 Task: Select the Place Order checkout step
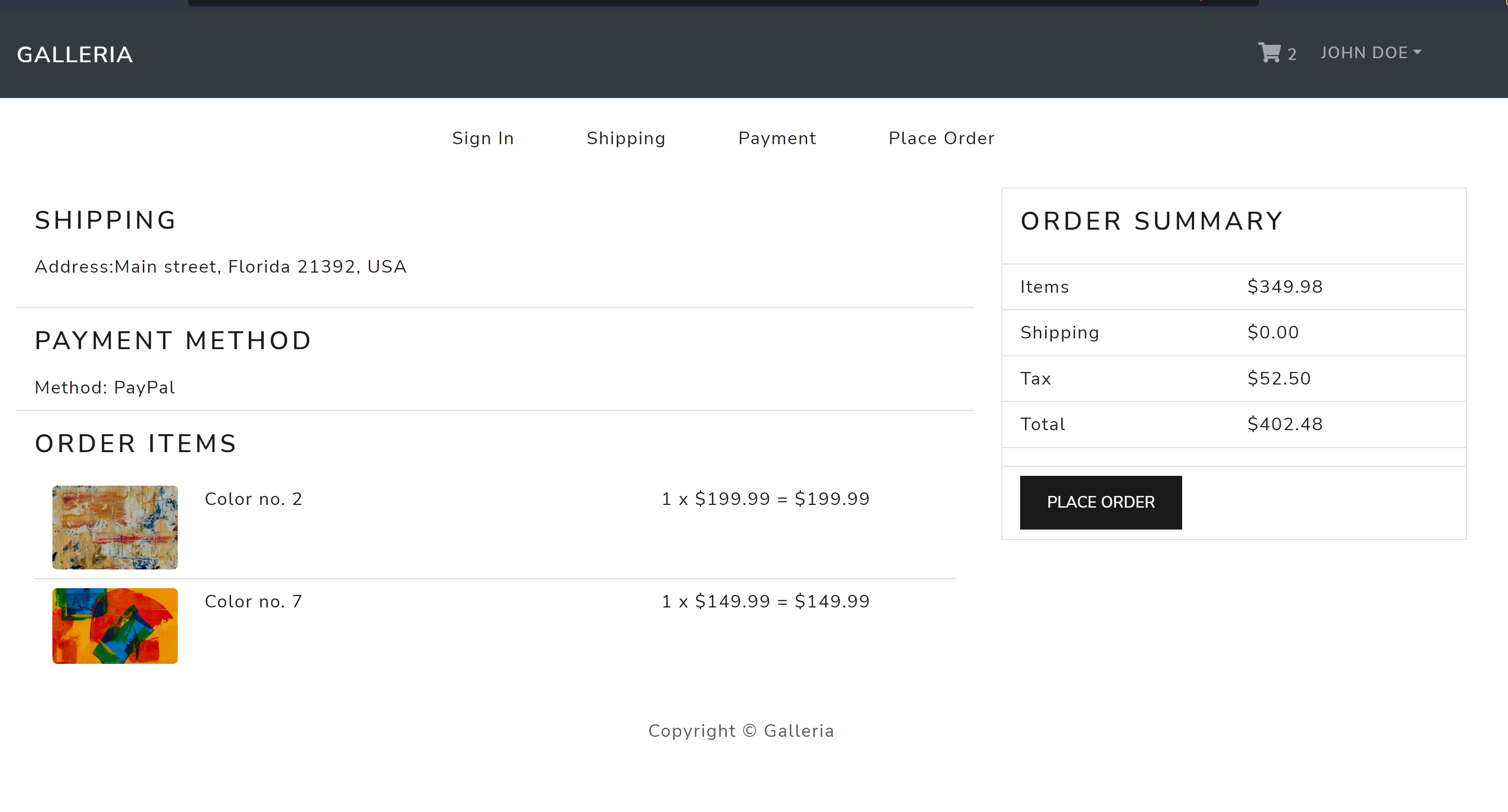pyautogui.click(x=941, y=138)
